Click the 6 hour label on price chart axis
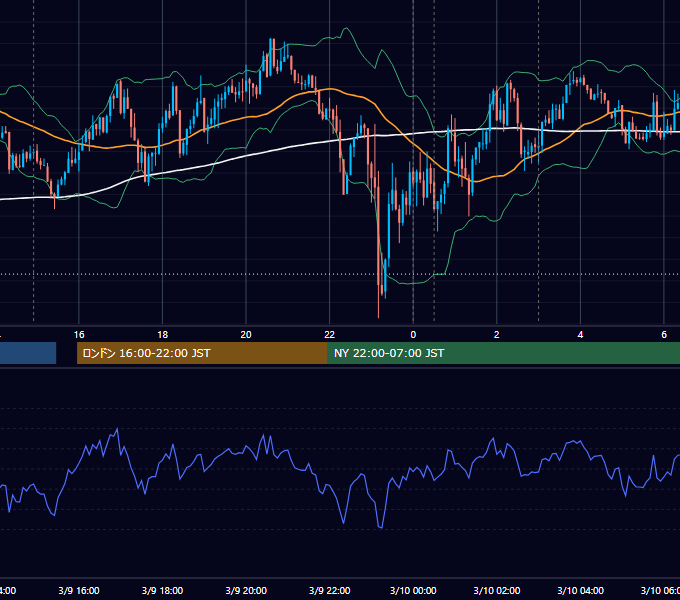680x600 pixels. click(664, 335)
